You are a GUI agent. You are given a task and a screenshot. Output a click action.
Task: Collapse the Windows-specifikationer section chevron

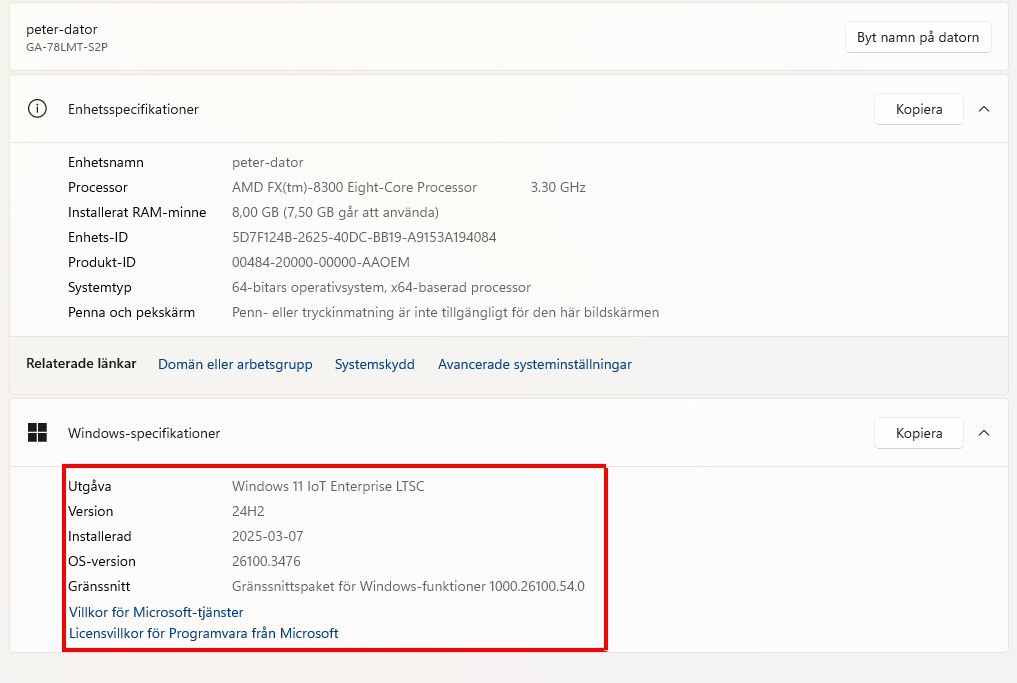pyautogui.click(x=984, y=433)
